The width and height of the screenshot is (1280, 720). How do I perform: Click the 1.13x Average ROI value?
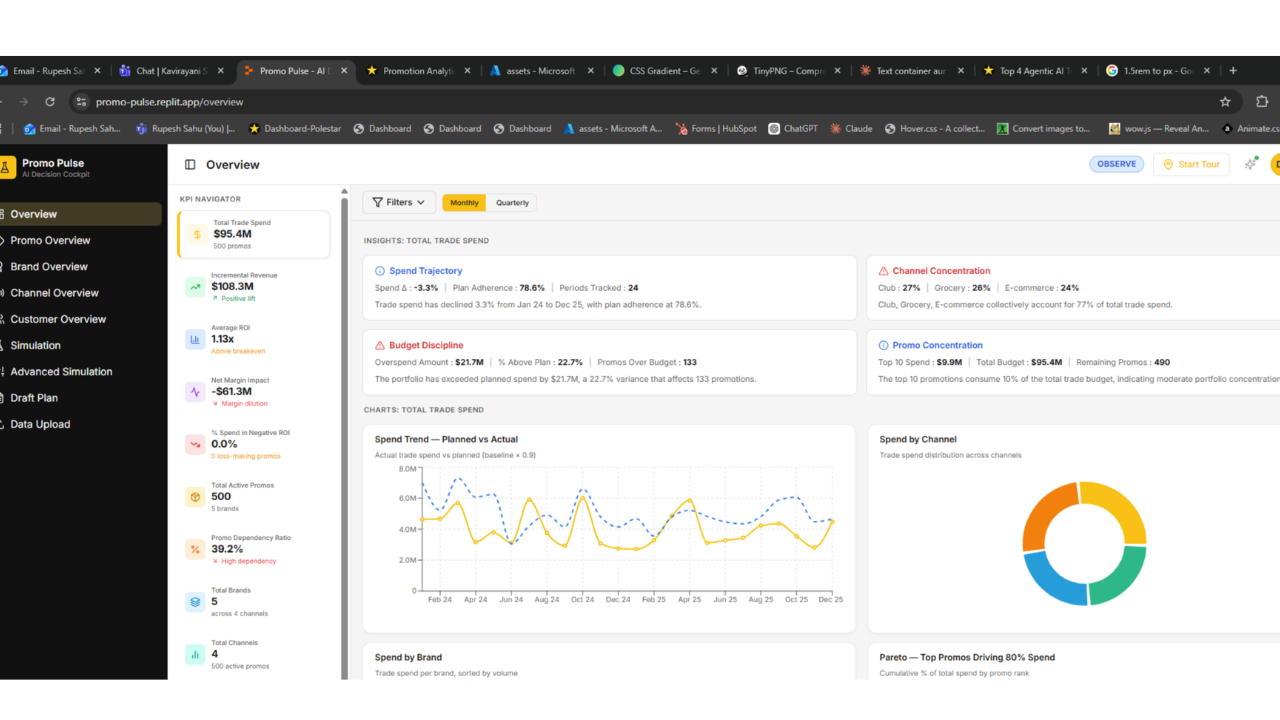[x=222, y=339]
